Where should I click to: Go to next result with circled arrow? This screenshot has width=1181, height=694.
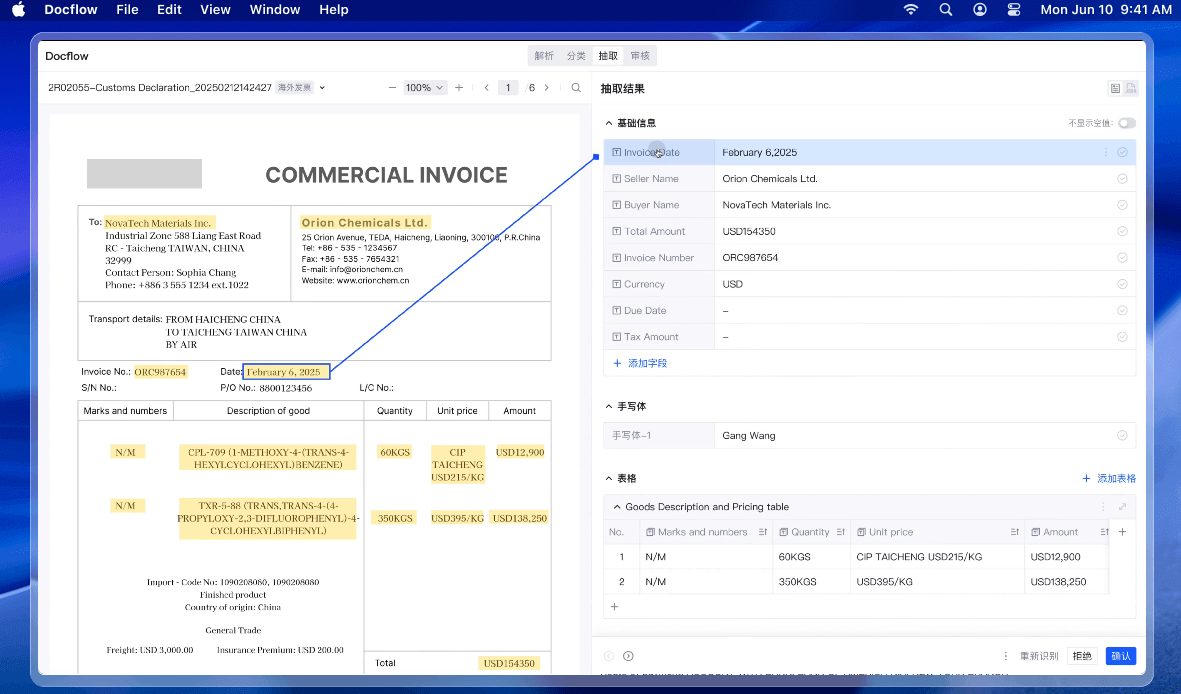[628, 656]
